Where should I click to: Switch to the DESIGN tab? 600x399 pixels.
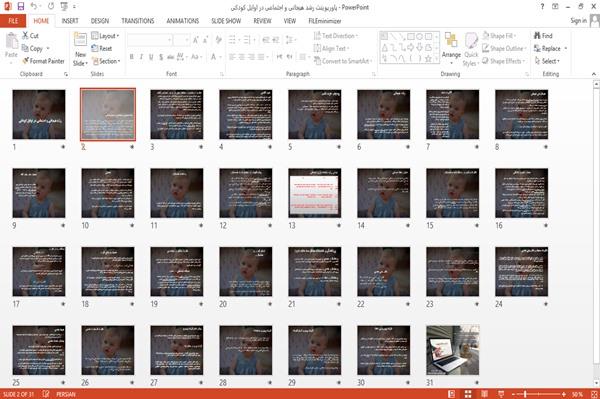click(x=99, y=21)
